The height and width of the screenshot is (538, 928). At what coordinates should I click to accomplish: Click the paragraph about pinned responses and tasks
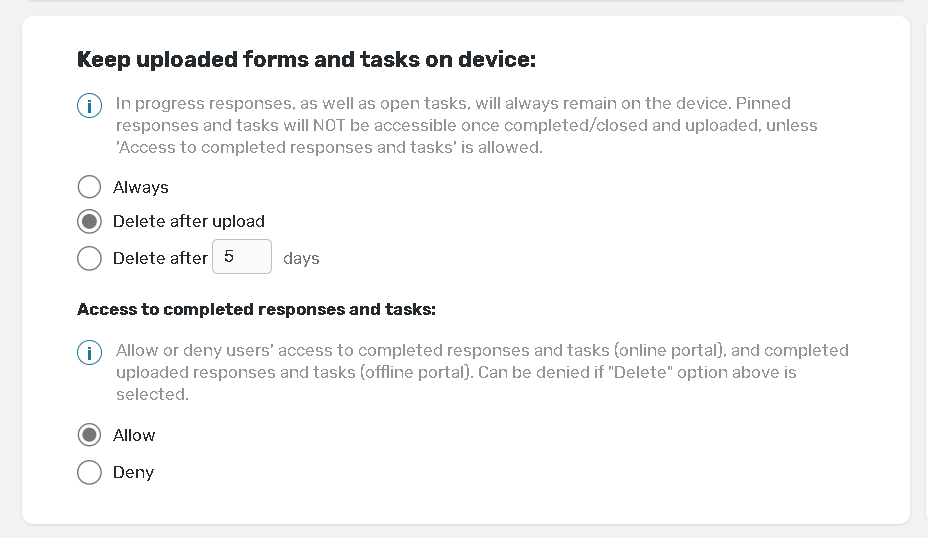pos(466,125)
